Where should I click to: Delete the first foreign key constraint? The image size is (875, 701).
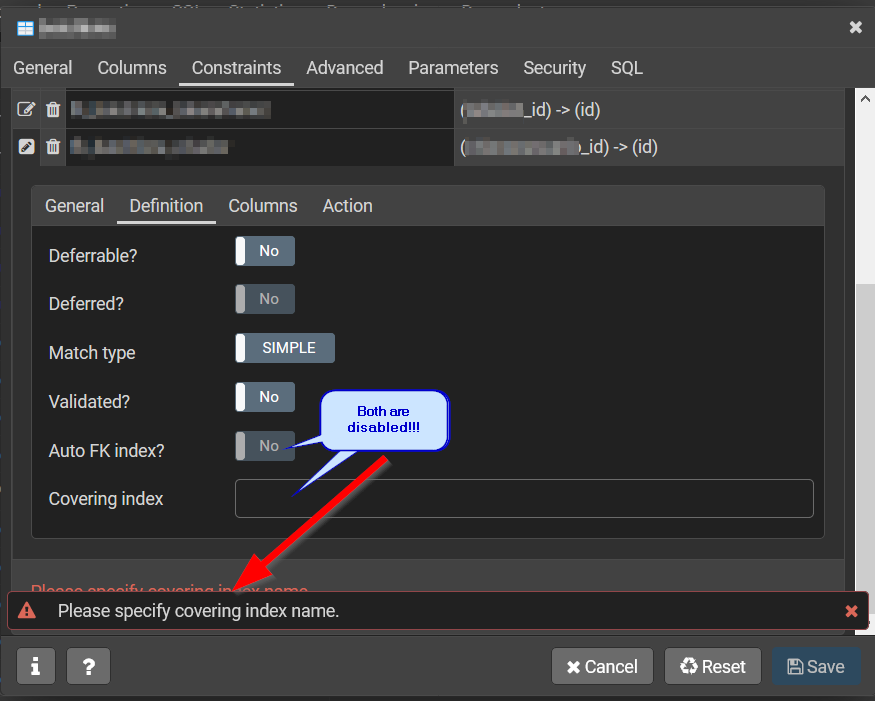(x=53, y=109)
